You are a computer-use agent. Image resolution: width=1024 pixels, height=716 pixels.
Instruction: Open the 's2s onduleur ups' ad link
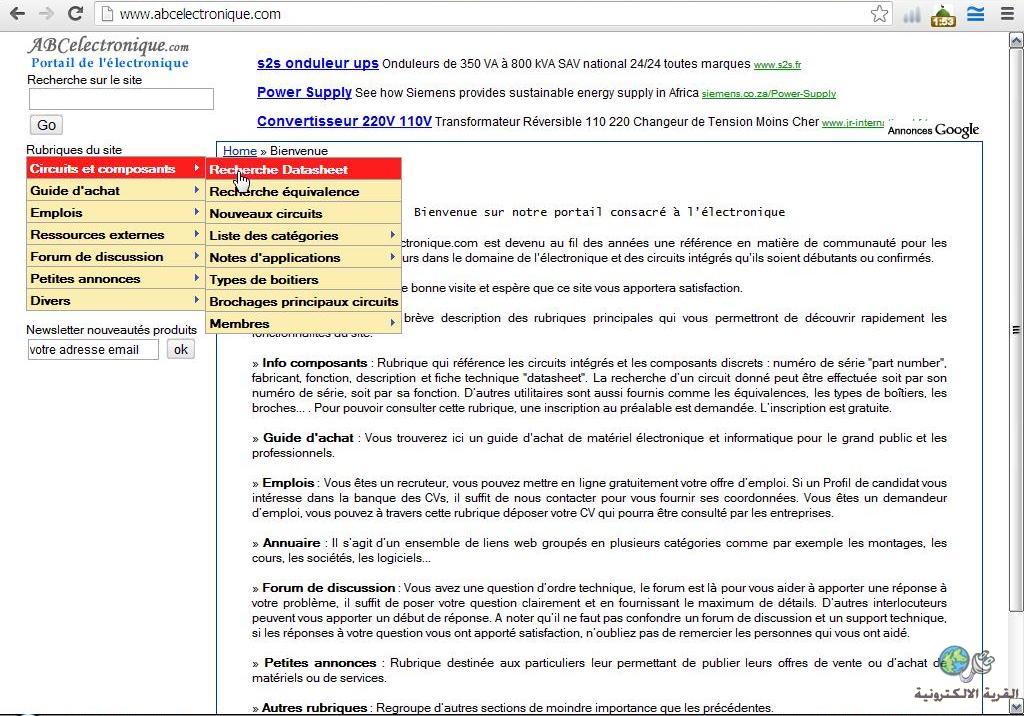pyautogui.click(x=317, y=63)
